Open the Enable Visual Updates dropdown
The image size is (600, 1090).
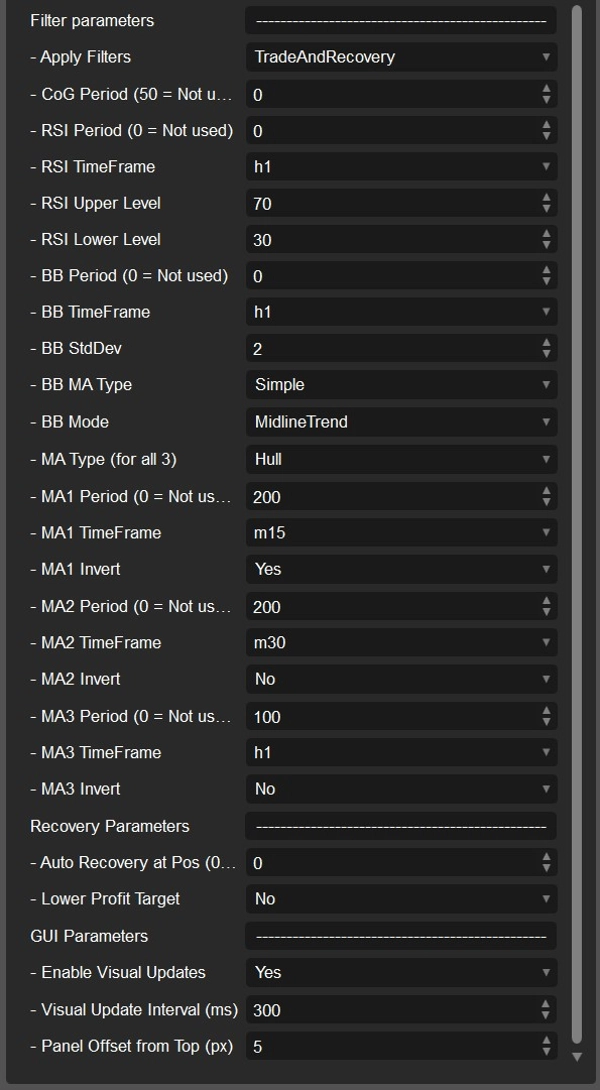(400, 971)
